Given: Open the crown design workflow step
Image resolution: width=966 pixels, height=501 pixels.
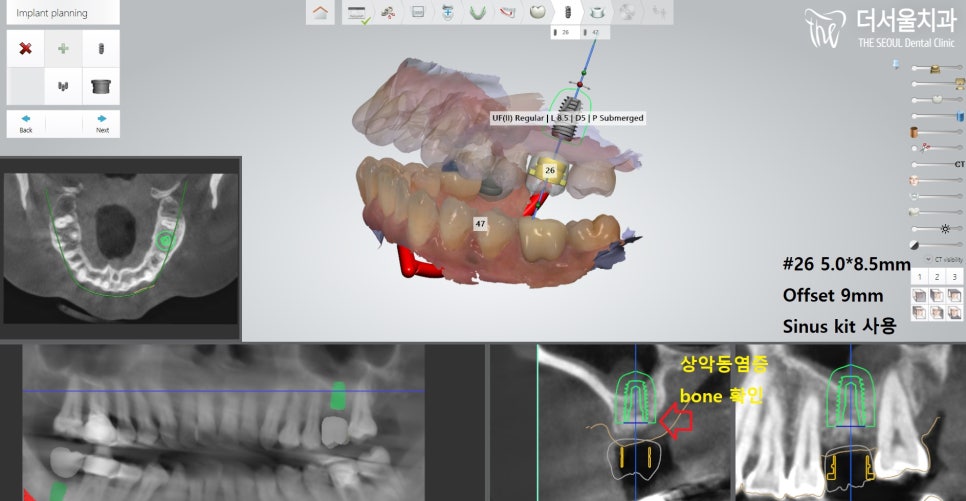Looking at the screenshot, I should pyautogui.click(x=538, y=12).
